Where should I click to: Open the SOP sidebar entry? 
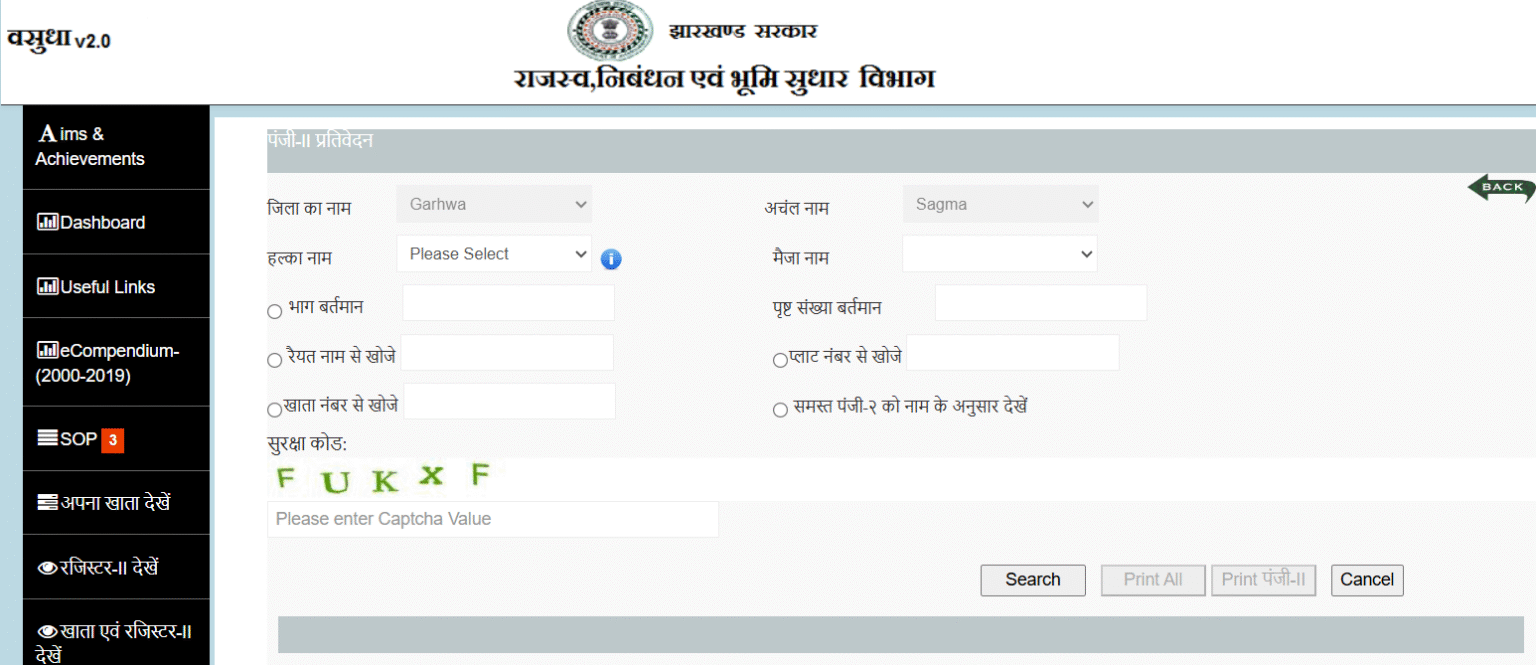(79, 439)
